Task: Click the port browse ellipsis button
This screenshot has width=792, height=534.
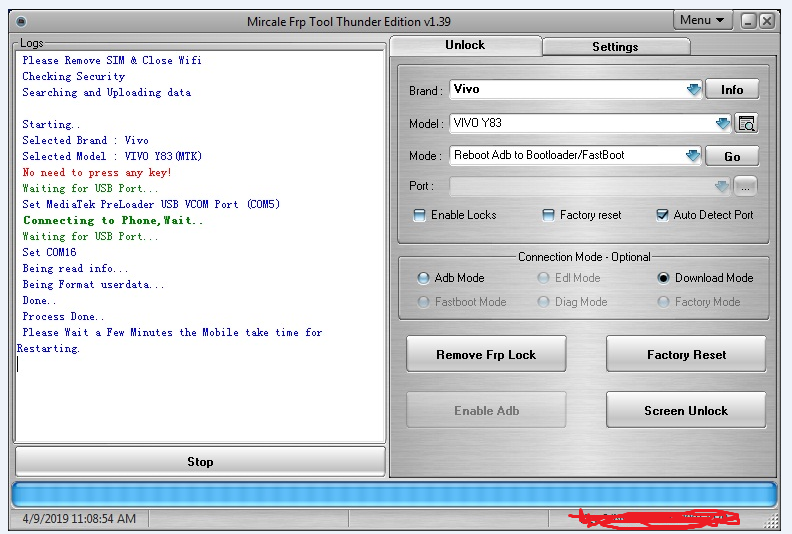Action: pos(746,186)
